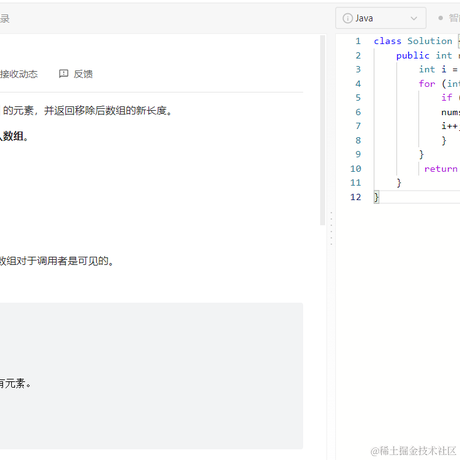Image resolution: width=460 pixels, height=460 pixels.
Task: Select code line number 5
Action: click(358, 98)
